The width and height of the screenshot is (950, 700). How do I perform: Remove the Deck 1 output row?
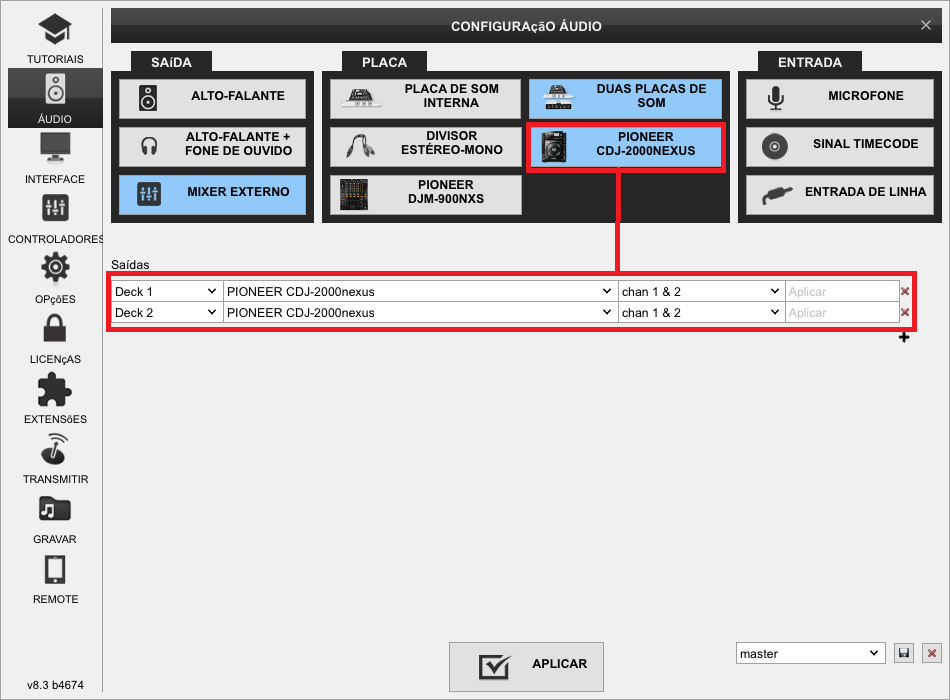[905, 292]
